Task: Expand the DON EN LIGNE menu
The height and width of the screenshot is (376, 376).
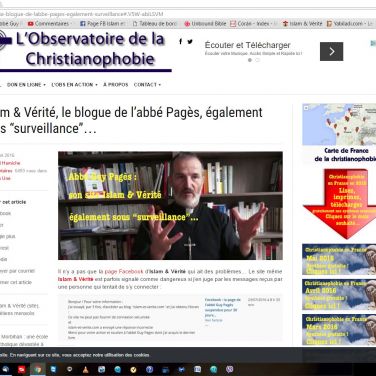Action: click(26, 85)
